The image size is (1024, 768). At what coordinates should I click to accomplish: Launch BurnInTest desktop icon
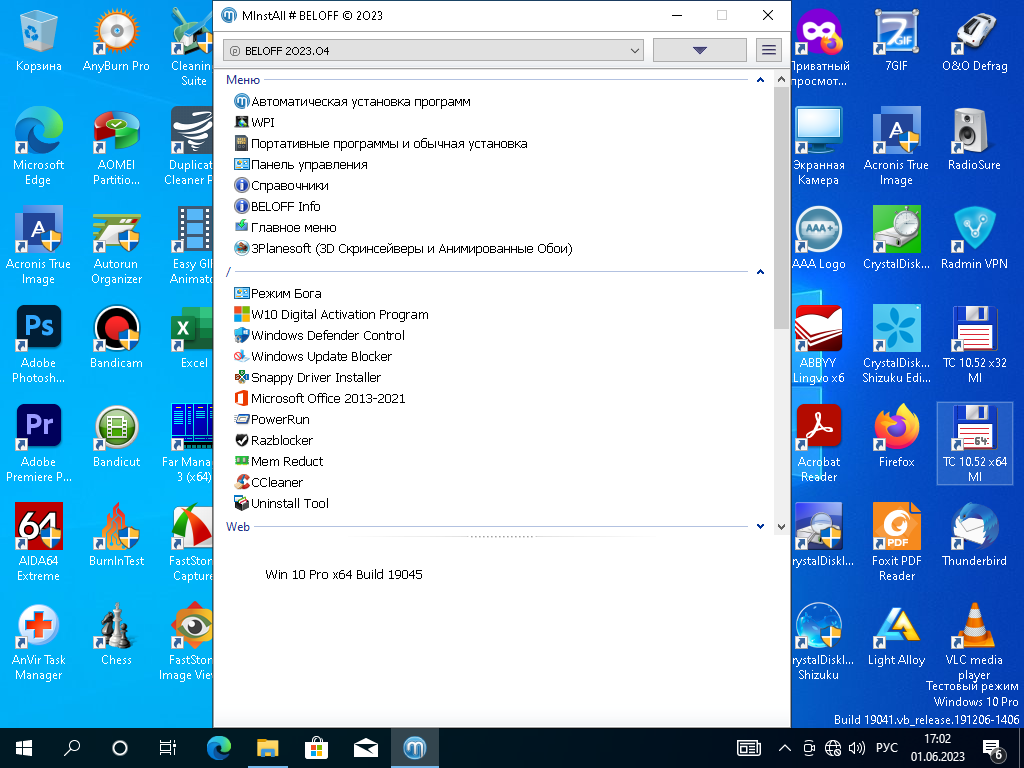(x=116, y=536)
